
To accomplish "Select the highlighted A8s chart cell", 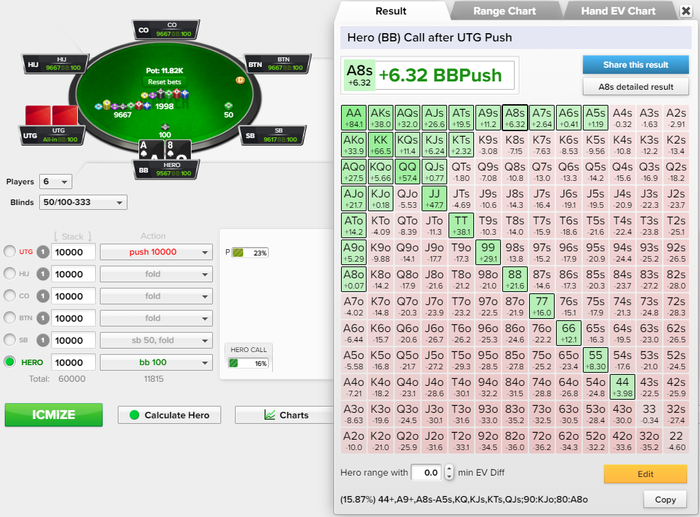I will 515,117.
